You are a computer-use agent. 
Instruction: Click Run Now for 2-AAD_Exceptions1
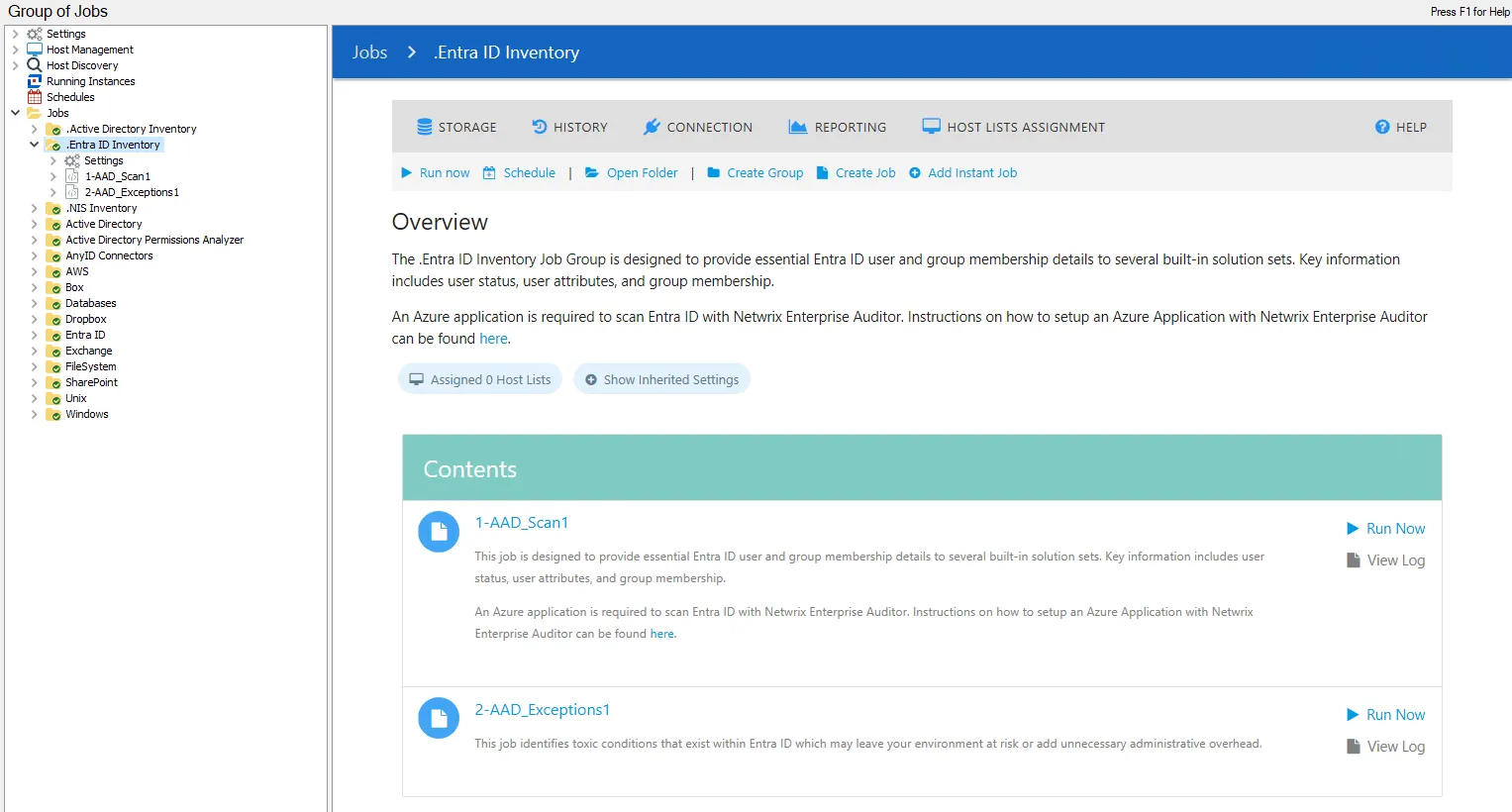click(x=1386, y=715)
